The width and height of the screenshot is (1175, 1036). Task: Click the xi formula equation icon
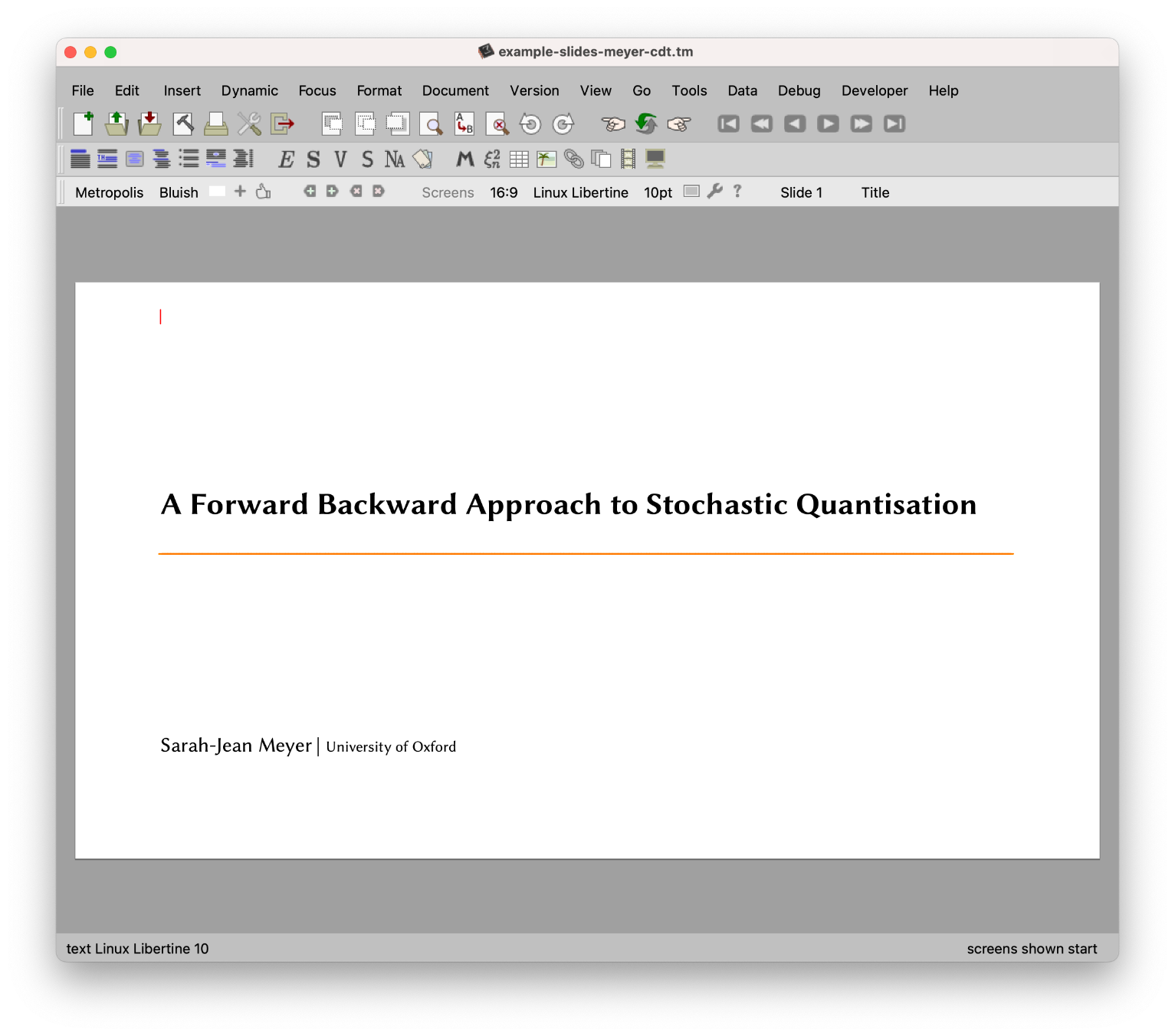[x=492, y=159]
